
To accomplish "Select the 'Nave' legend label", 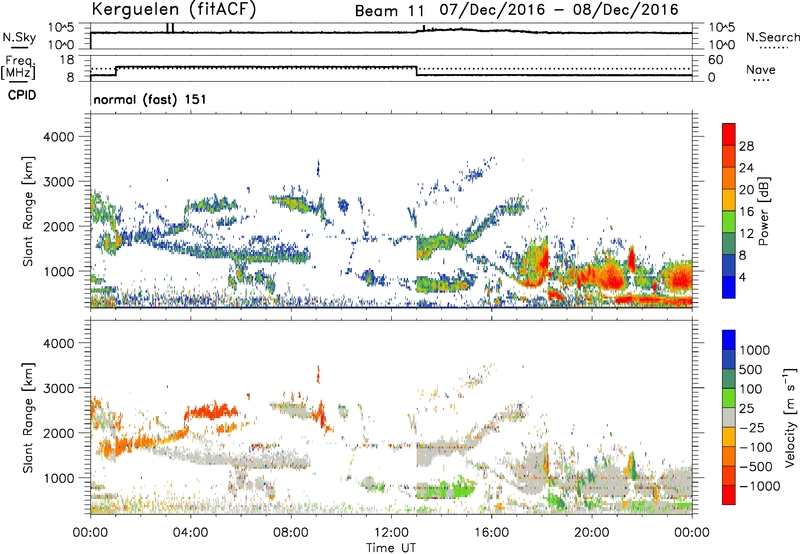I will pyautogui.click(x=760, y=70).
